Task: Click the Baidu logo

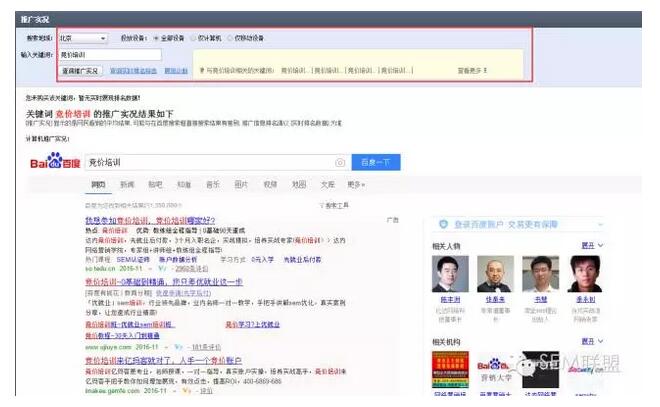Action: tap(55, 162)
